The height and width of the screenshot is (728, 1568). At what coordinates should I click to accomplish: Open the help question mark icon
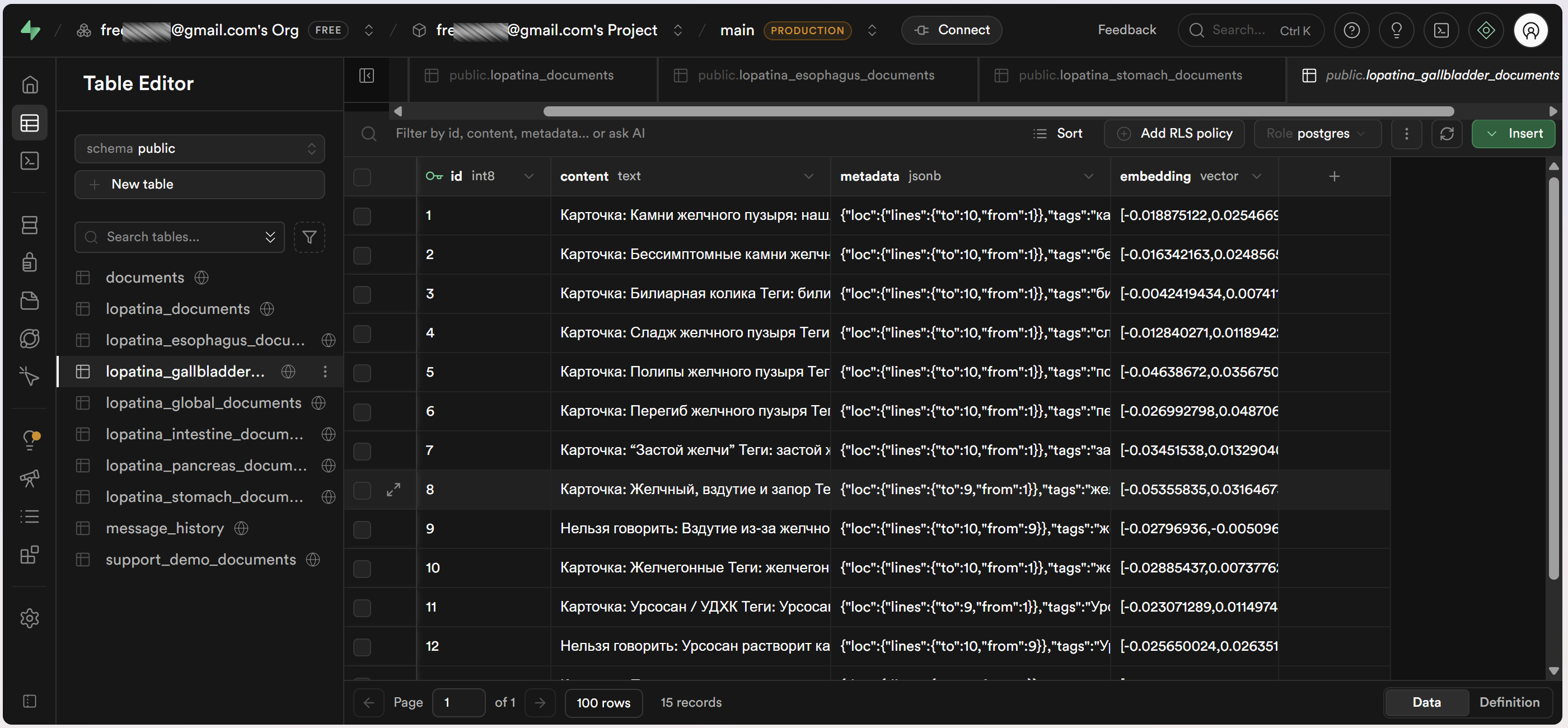pyautogui.click(x=1351, y=30)
